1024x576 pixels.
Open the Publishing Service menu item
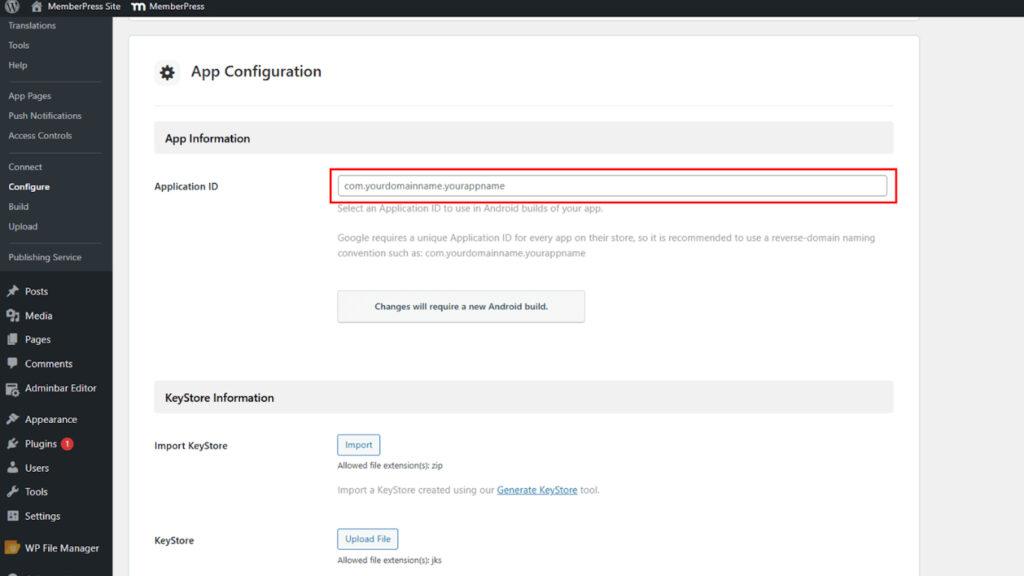coord(45,257)
